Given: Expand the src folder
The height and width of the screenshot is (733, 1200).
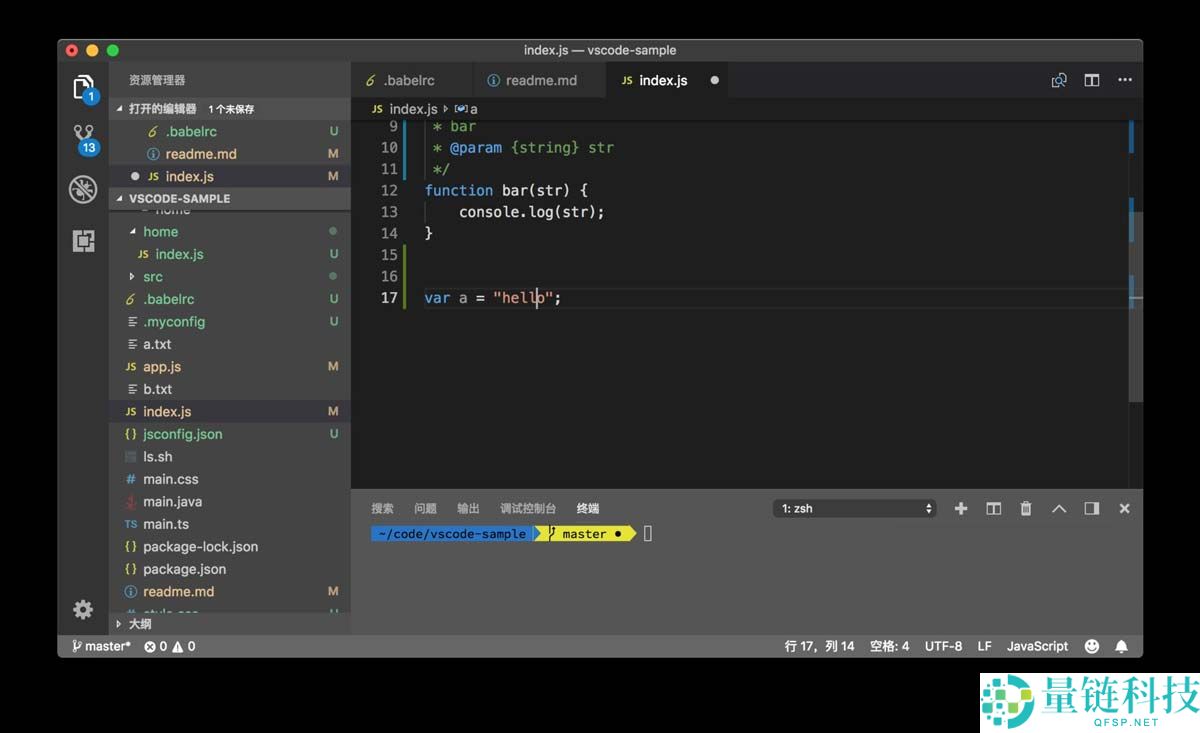Looking at the screenshot, I should (133, 276).
